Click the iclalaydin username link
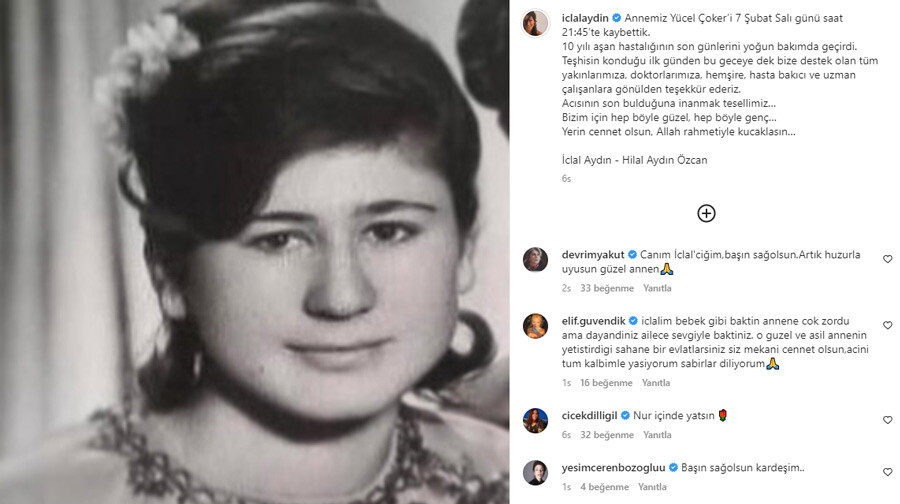This screenshot has height=504, width=900. pos(585,18)
